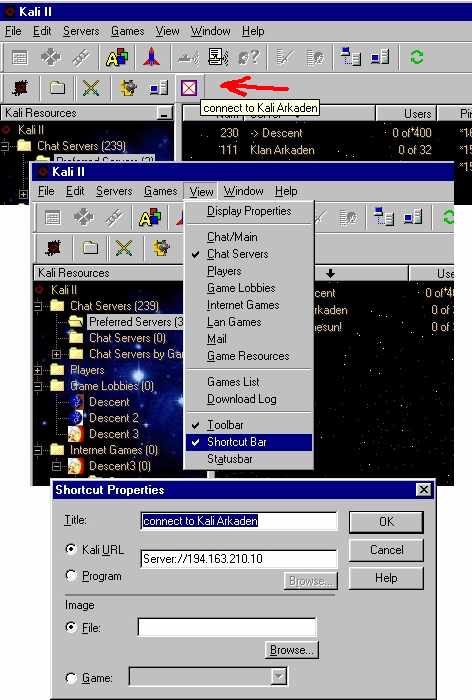Click the image File path field

[x=227, y=627]
